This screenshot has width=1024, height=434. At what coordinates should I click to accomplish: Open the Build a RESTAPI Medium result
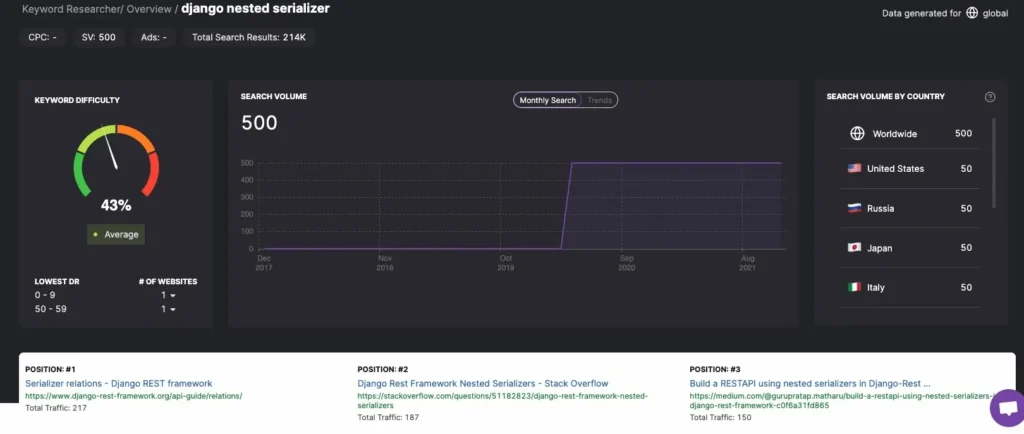(810, 383)
